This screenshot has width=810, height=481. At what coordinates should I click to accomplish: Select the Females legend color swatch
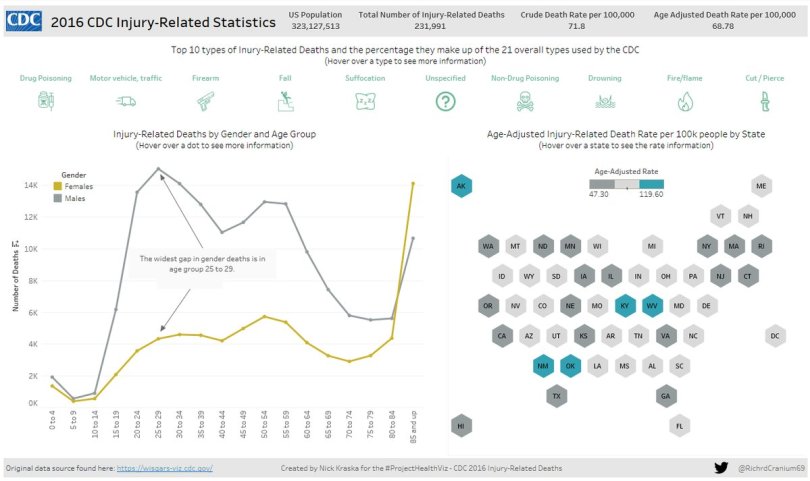click(x=57, y=186)
